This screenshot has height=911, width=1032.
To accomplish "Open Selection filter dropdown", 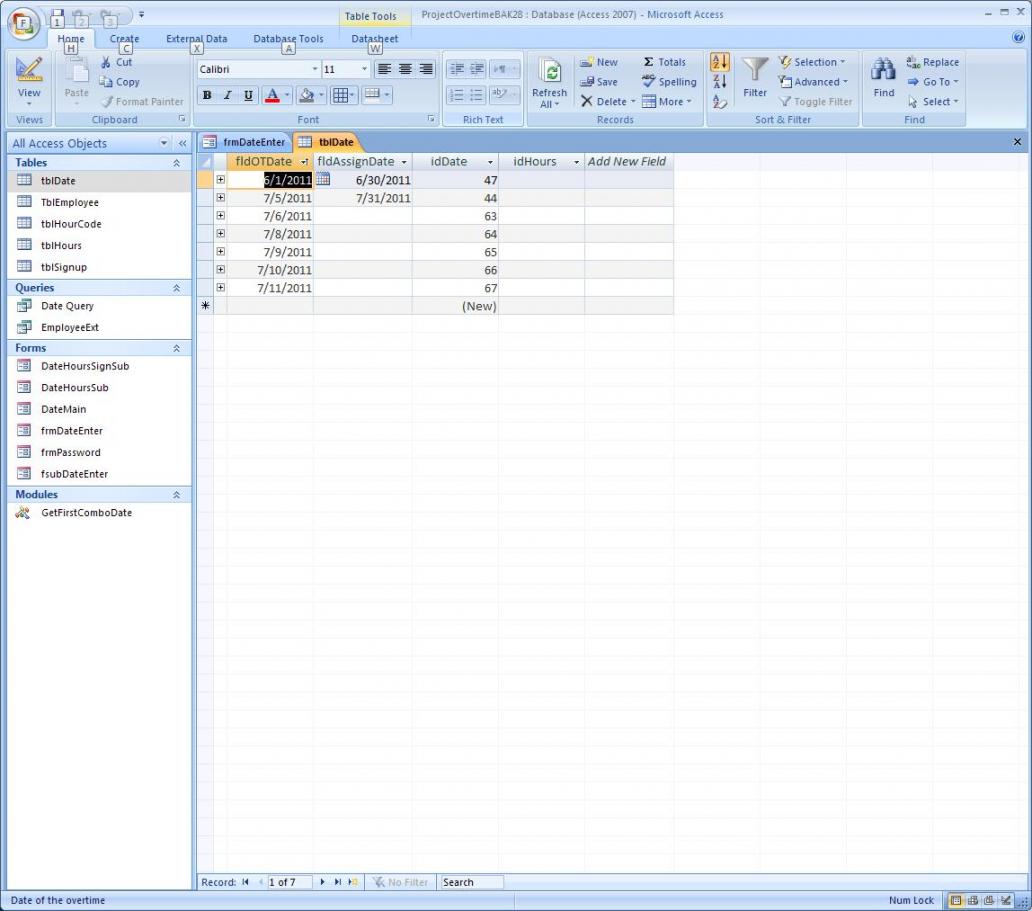I will click(812, 62).
